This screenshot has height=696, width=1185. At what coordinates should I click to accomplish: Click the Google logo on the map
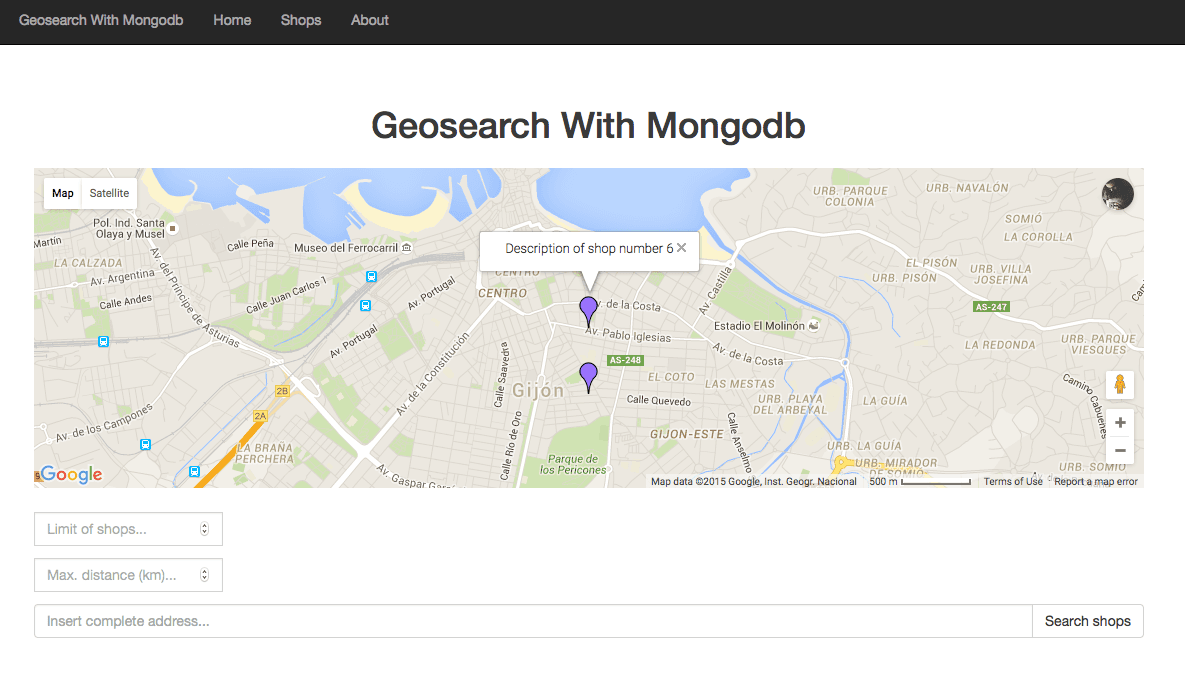tap(71, 474)
